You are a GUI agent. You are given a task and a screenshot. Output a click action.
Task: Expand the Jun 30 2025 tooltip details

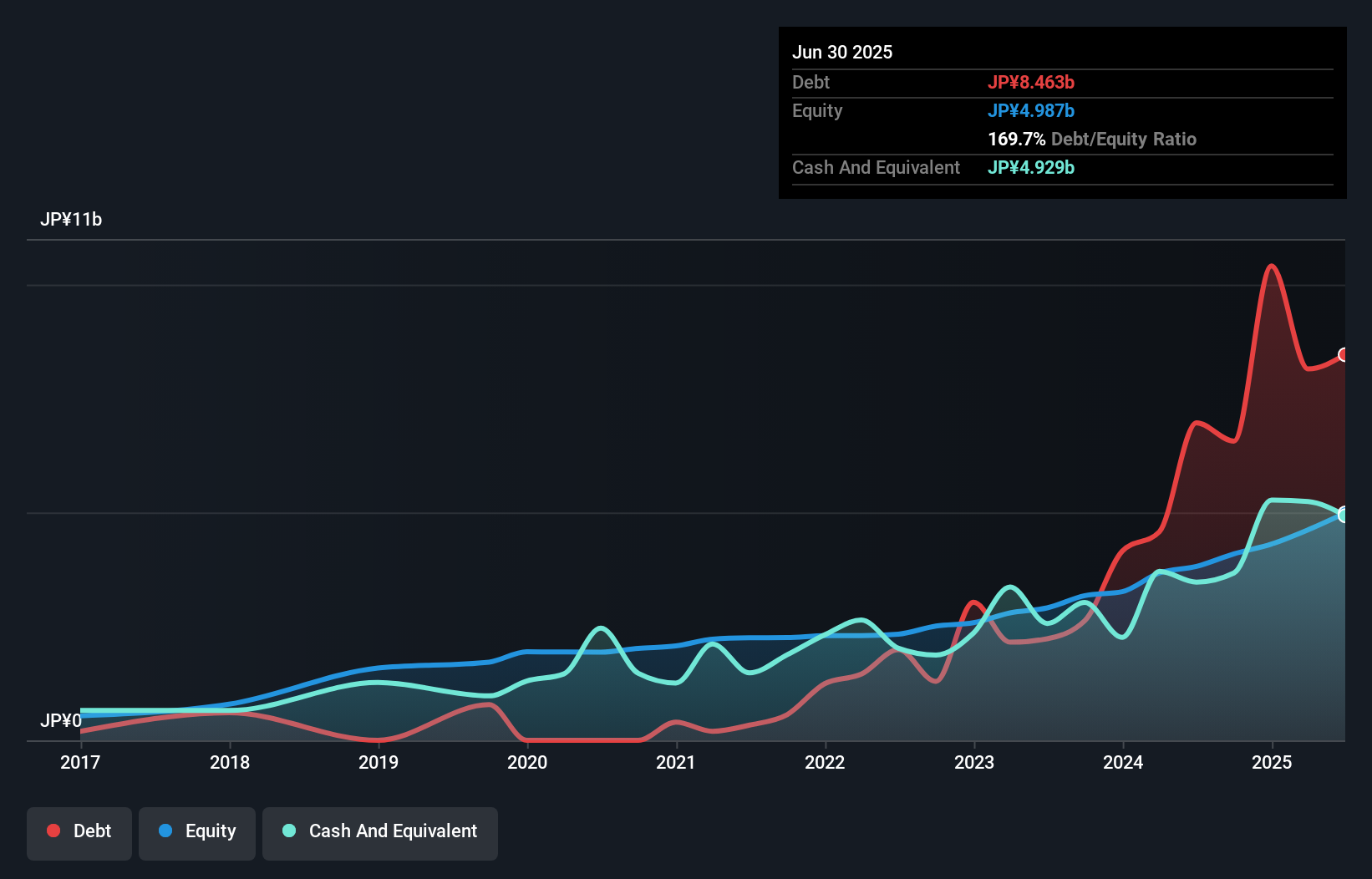[x=842, y=52]
